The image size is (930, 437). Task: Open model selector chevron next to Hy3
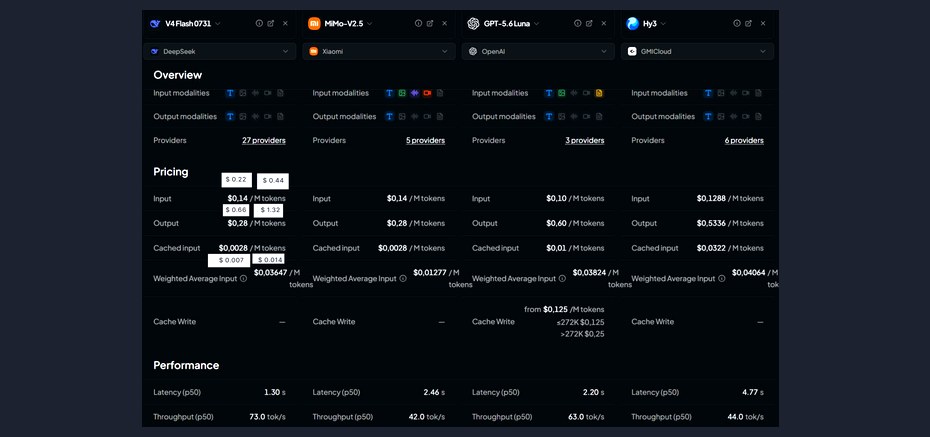click(x=663, y=24)
